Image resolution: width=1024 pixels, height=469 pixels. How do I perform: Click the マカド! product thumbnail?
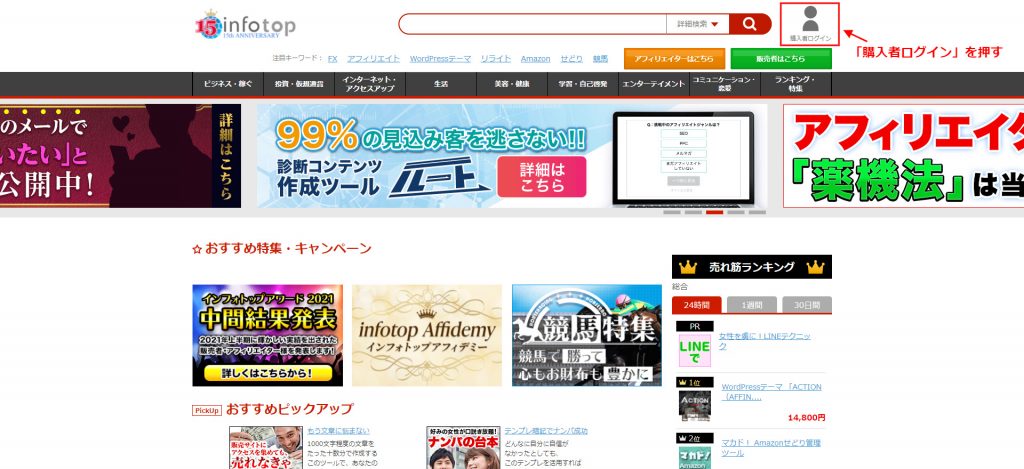click(694, 457)
